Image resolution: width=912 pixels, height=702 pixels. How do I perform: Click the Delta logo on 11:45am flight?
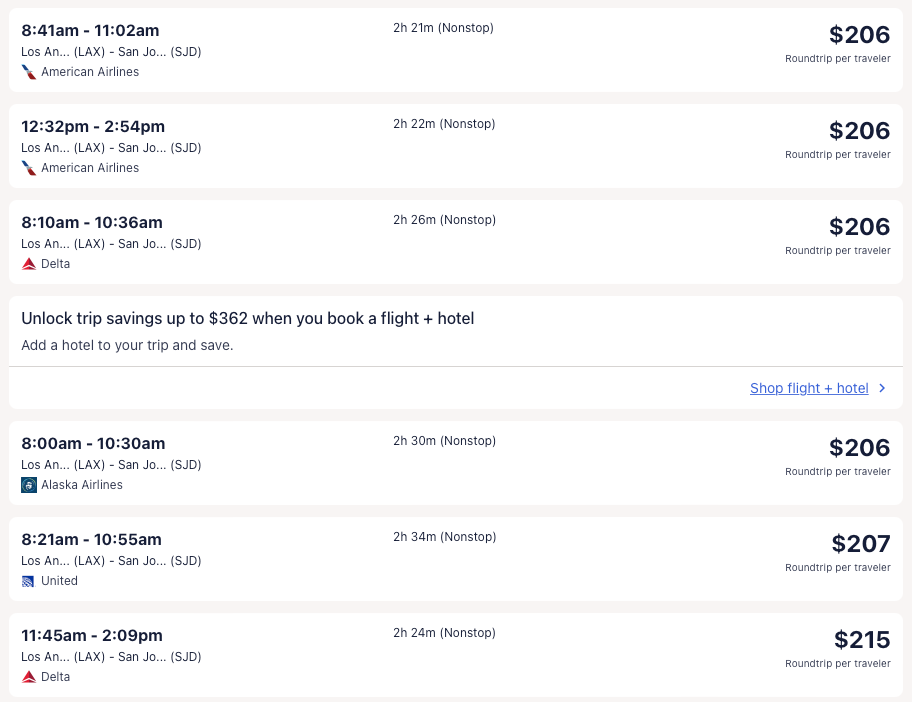tap(29, 677)
